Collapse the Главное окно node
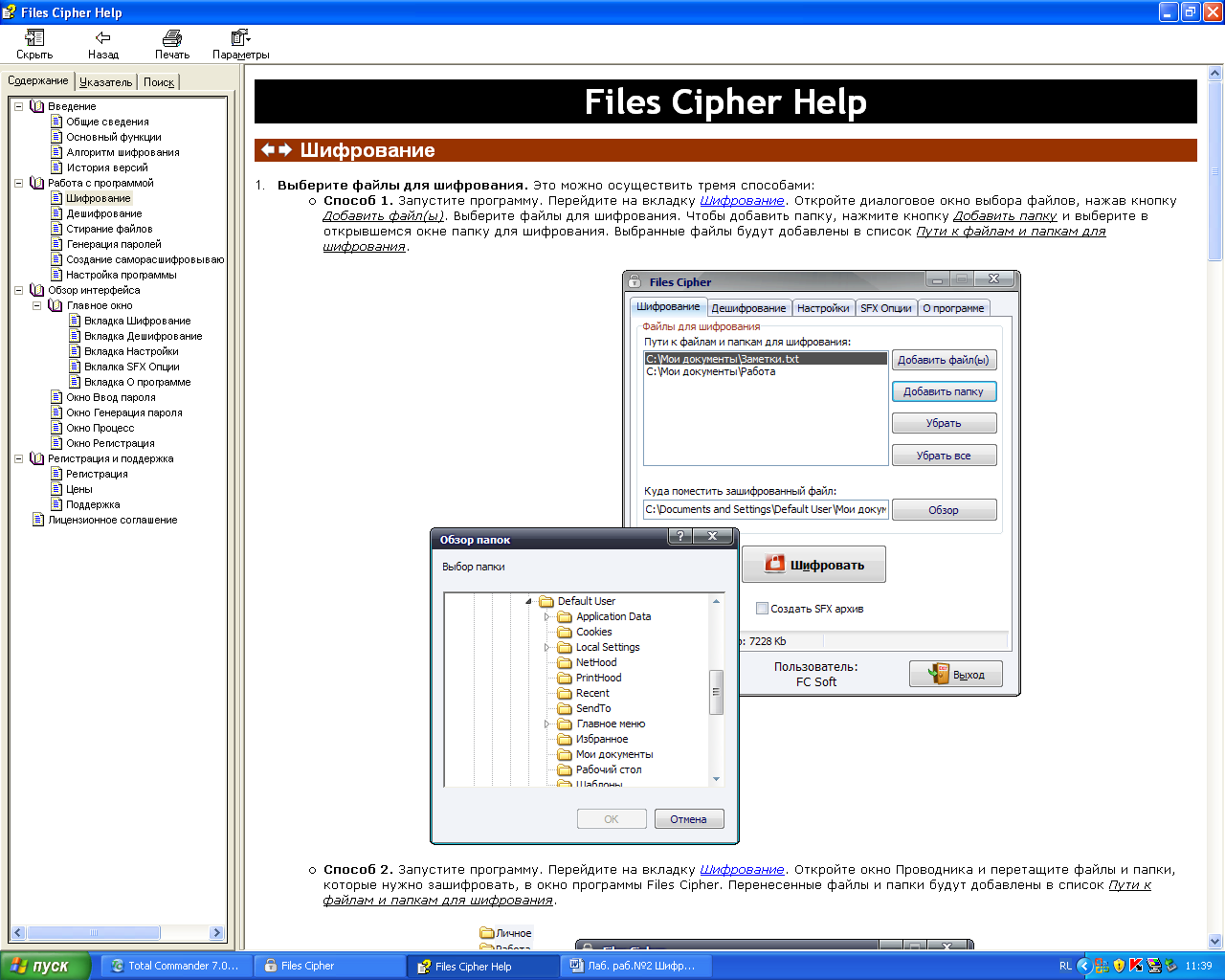 pyautogui.click(x=36, y=305)
